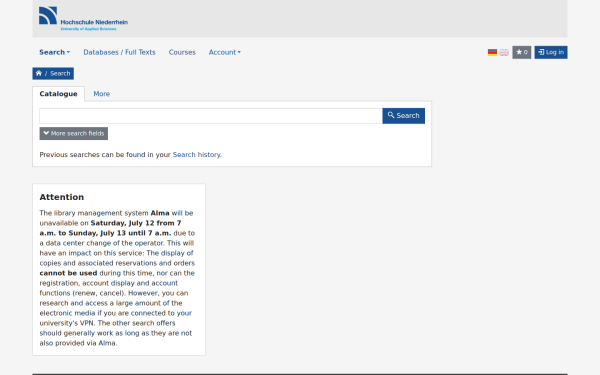Switch to the More tab
The width and height of the screenshot is (600, 375).
tap(101, 94)
